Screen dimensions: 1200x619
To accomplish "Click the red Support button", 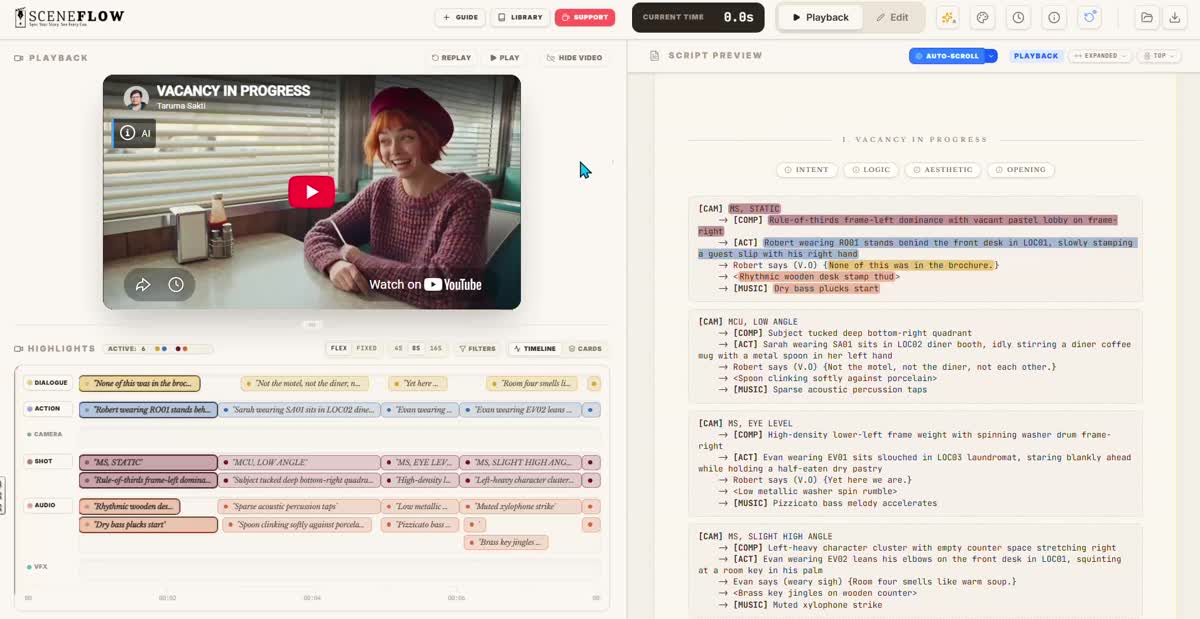I will click(585, 17).
